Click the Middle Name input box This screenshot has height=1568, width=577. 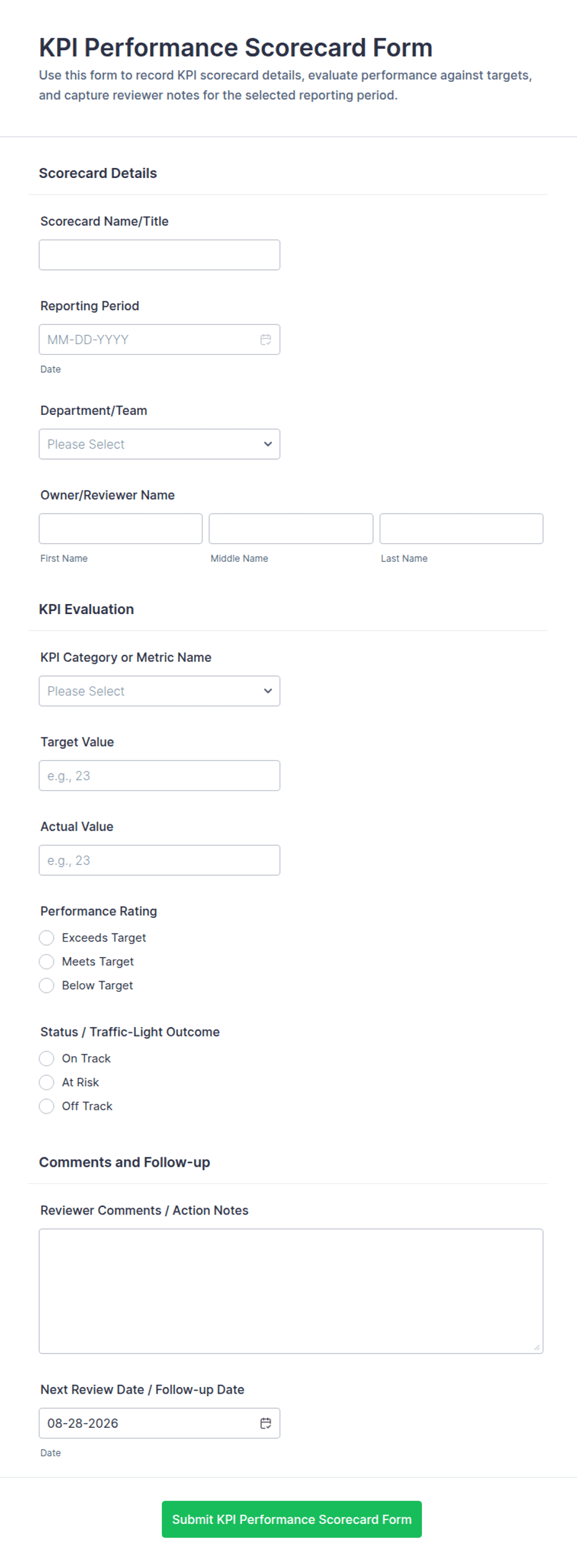291,528
